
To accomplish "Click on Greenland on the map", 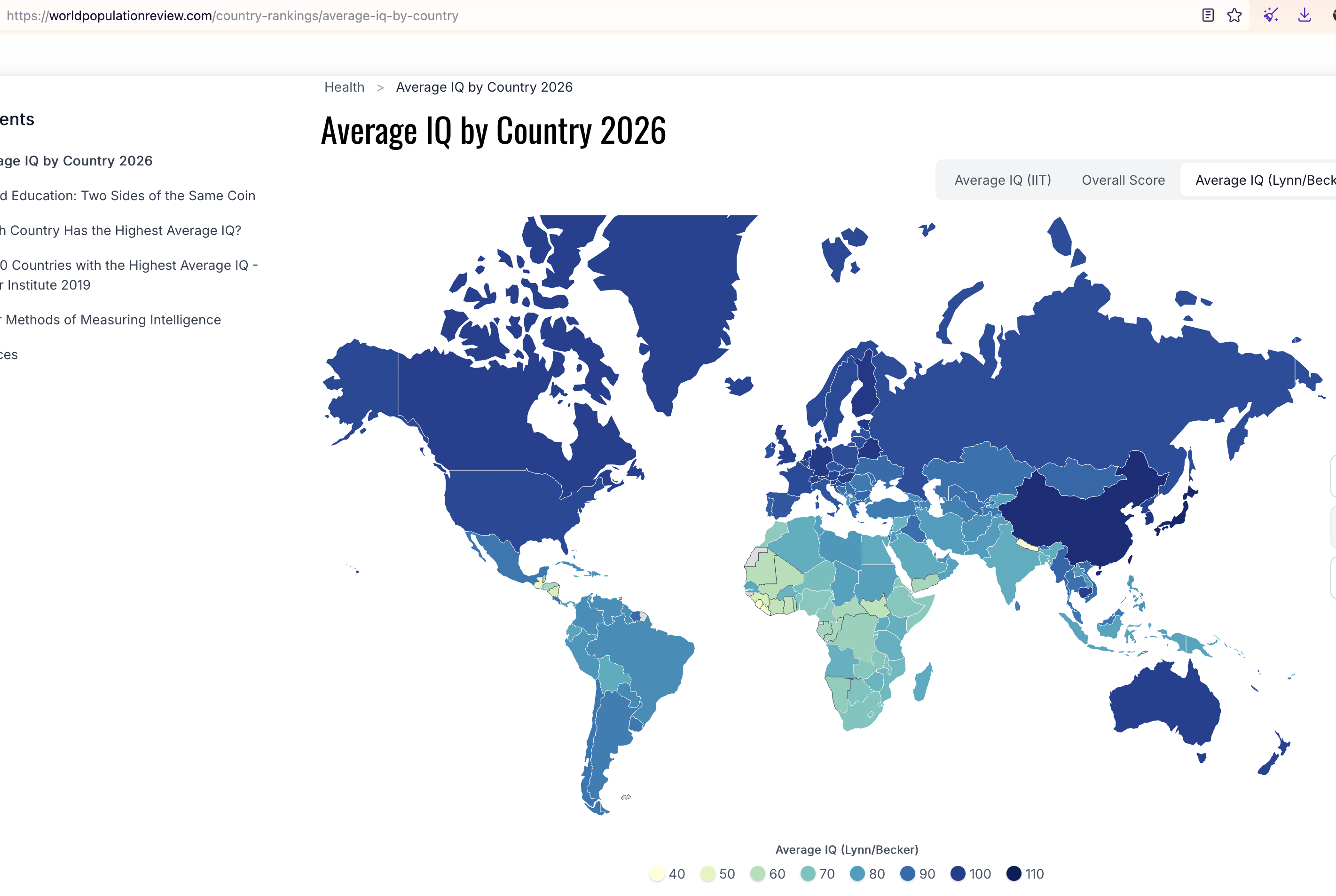I will 674,286.
